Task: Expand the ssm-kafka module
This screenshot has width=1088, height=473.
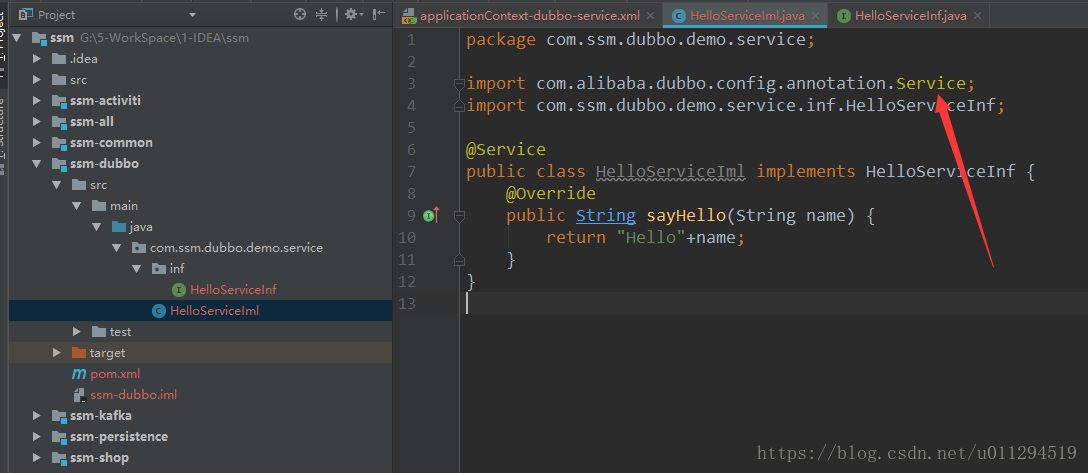Action: coord(37,415)
